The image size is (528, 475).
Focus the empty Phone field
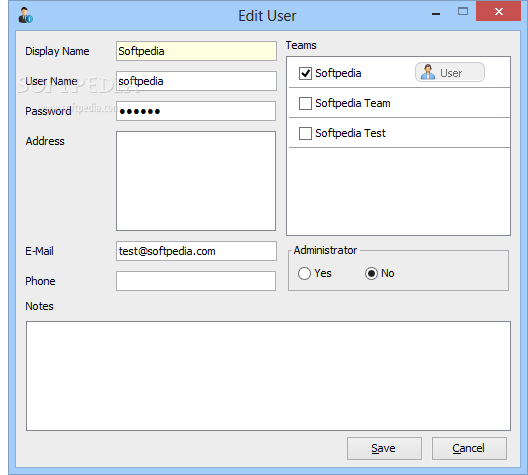tap(196, 281)
